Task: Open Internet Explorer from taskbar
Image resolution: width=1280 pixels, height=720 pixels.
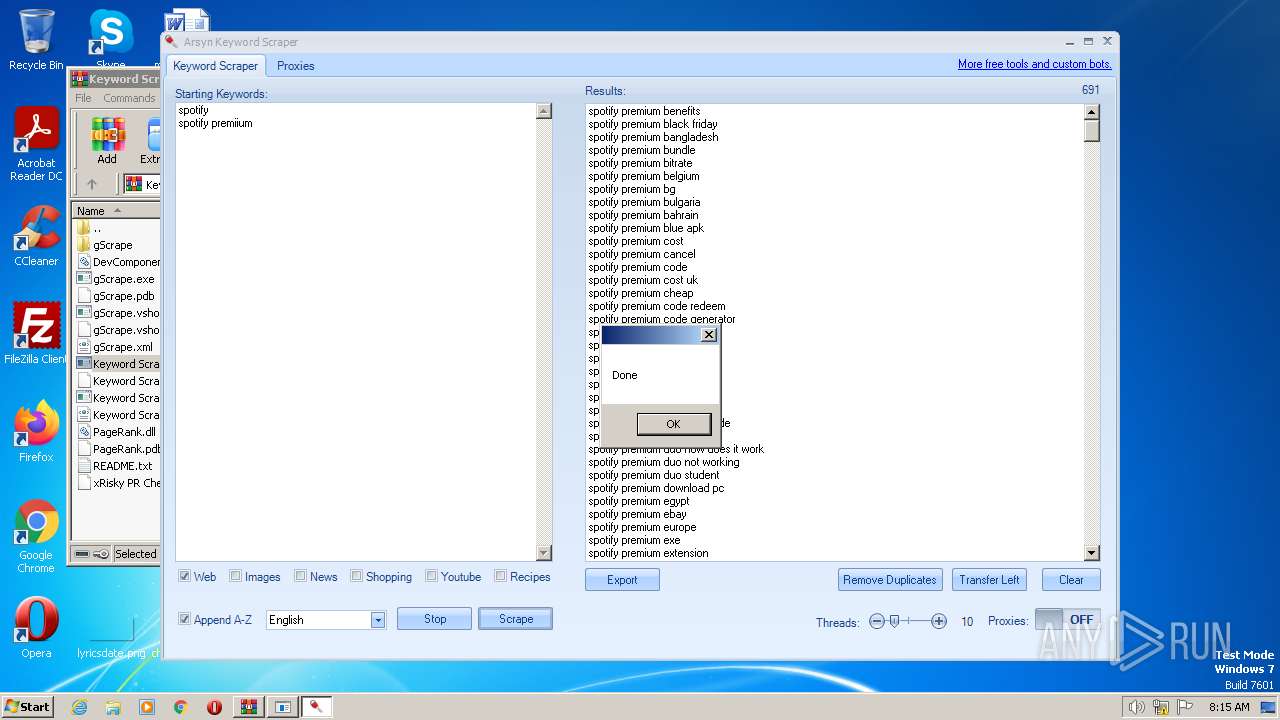Action: [80, 707]
